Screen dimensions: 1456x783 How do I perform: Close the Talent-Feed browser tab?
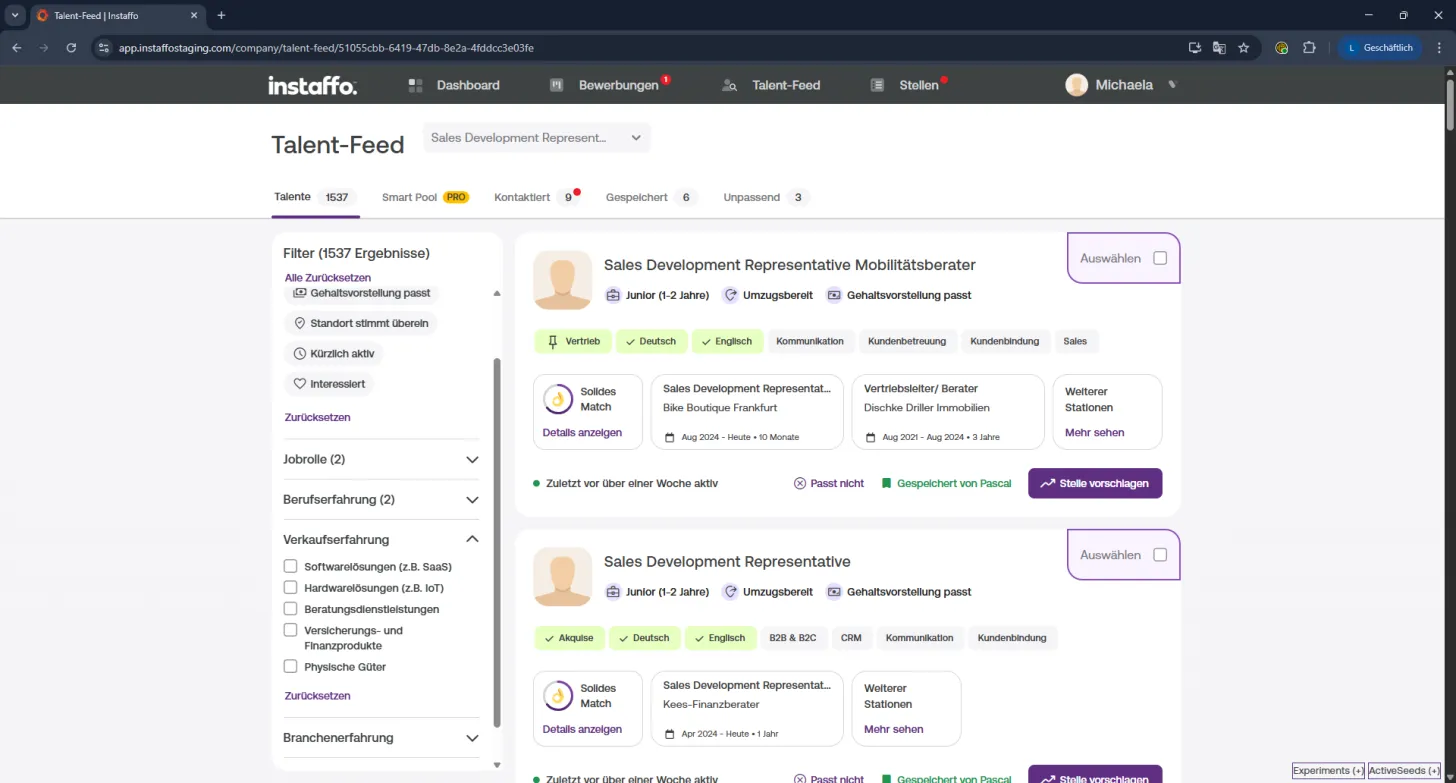[x=192, y=16]
